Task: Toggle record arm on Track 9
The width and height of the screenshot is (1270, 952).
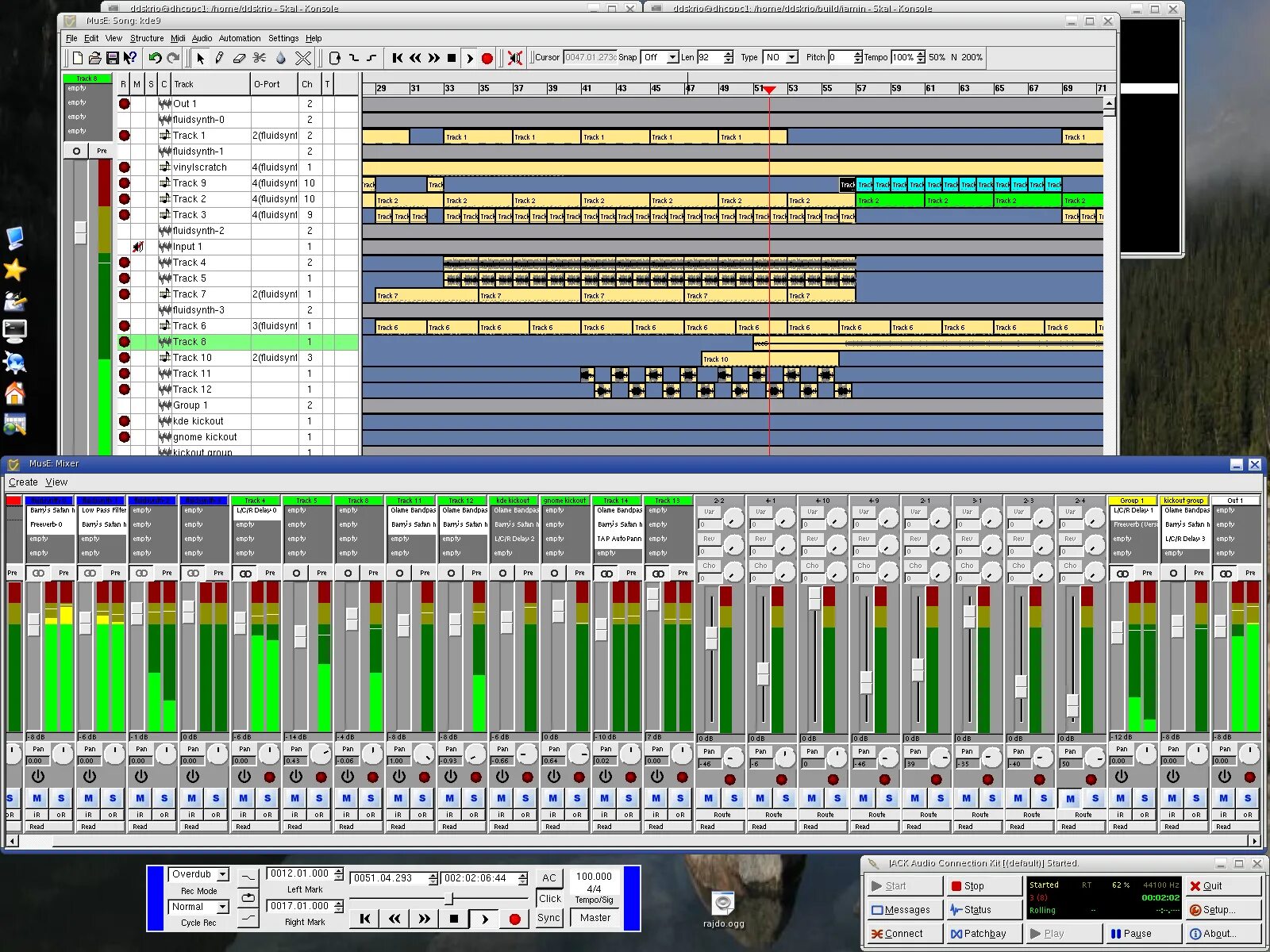Action: point(124,183)
